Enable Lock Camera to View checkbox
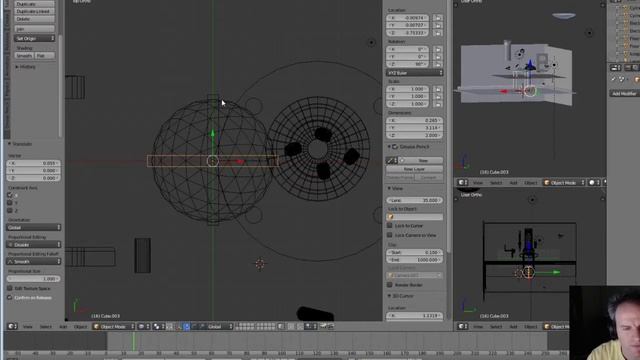 click(390, 235)
